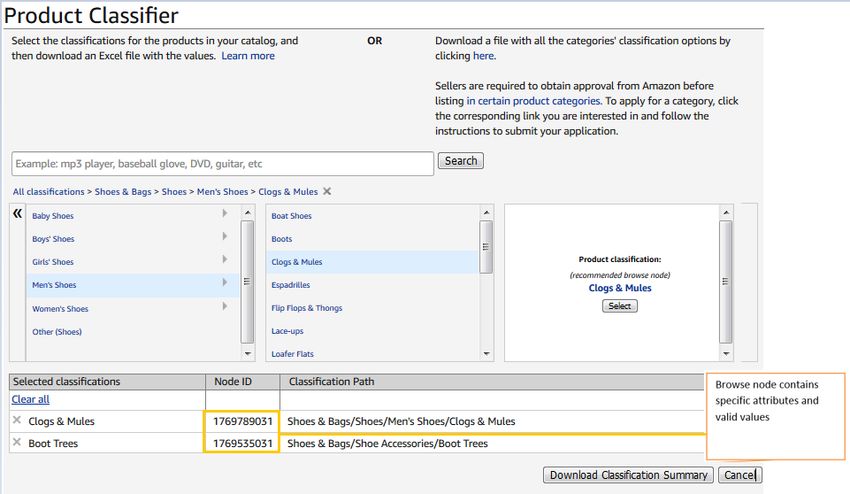This screenshot has height=494, width=850.
Task: Expand the Girls' Shoes category arrow
Action: pyautogui.click(x=224, y=260)
